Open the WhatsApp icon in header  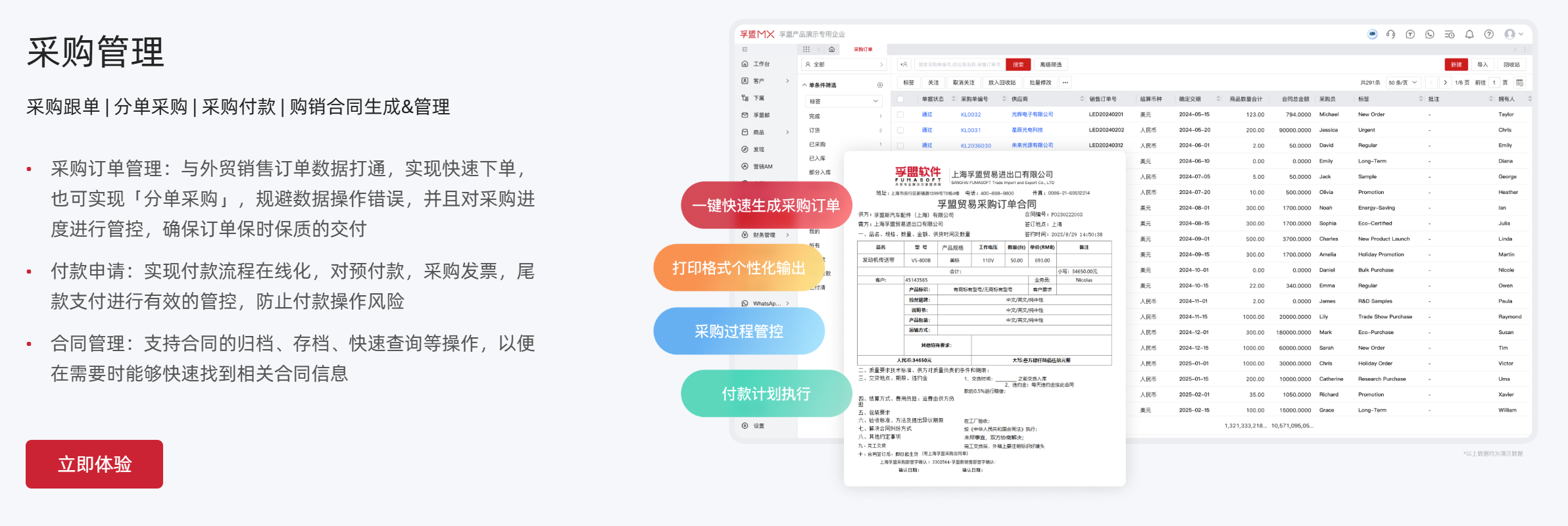tap(1430, 34)
